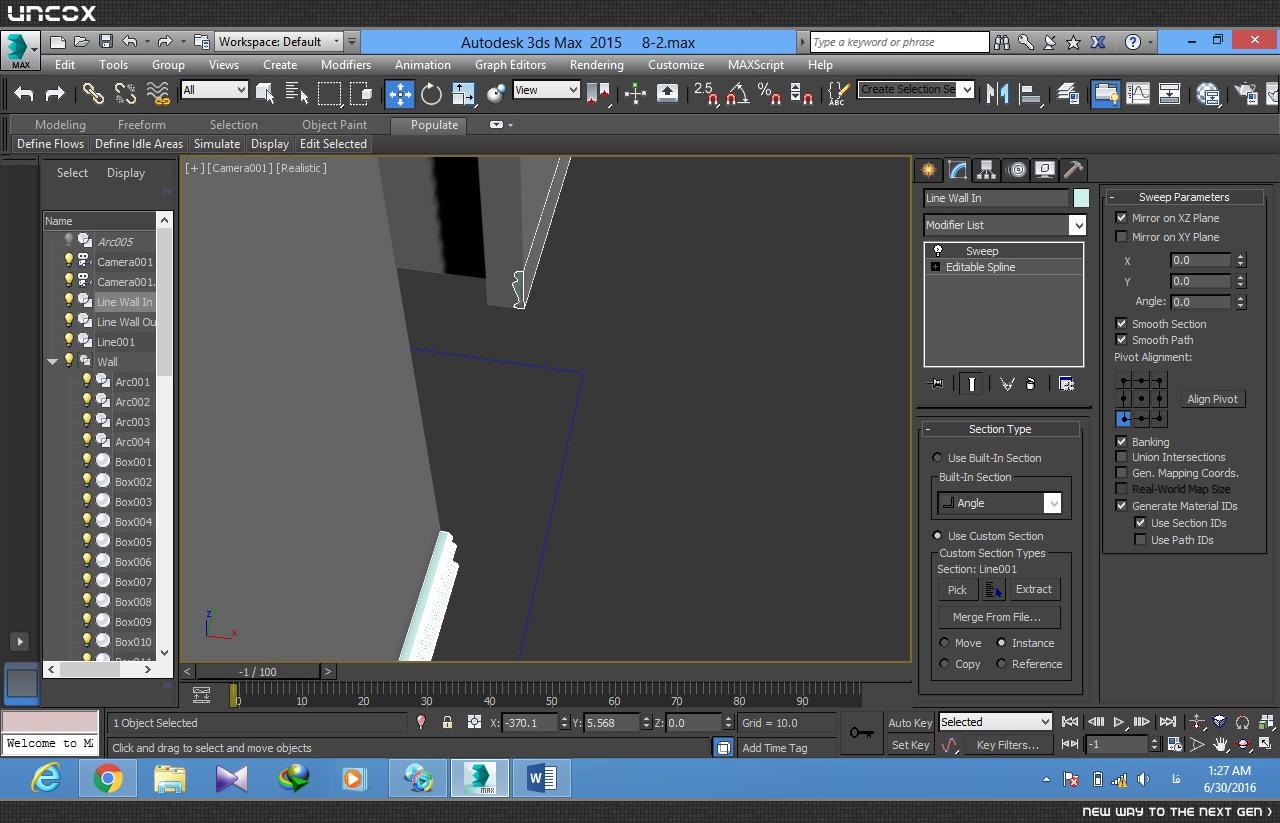
Task: Click the time slider showing -1 / 100
Action: [258, 672]
